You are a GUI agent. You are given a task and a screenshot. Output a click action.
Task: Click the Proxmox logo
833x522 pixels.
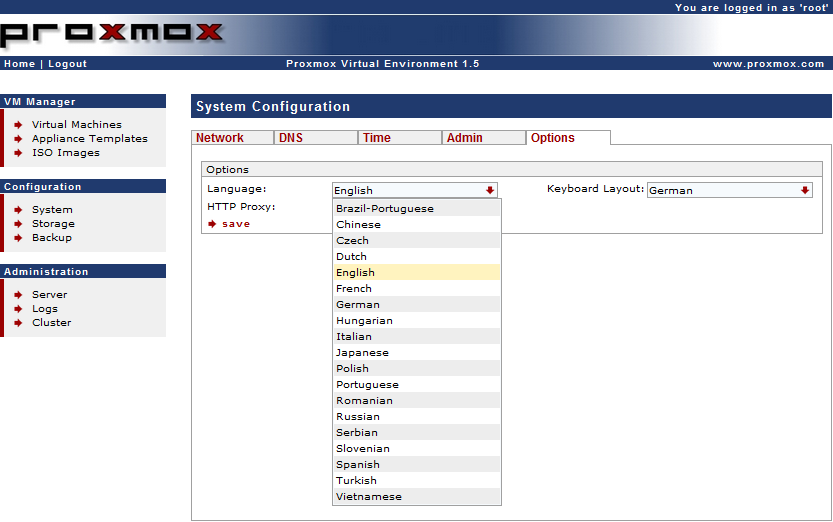point(112,34)
